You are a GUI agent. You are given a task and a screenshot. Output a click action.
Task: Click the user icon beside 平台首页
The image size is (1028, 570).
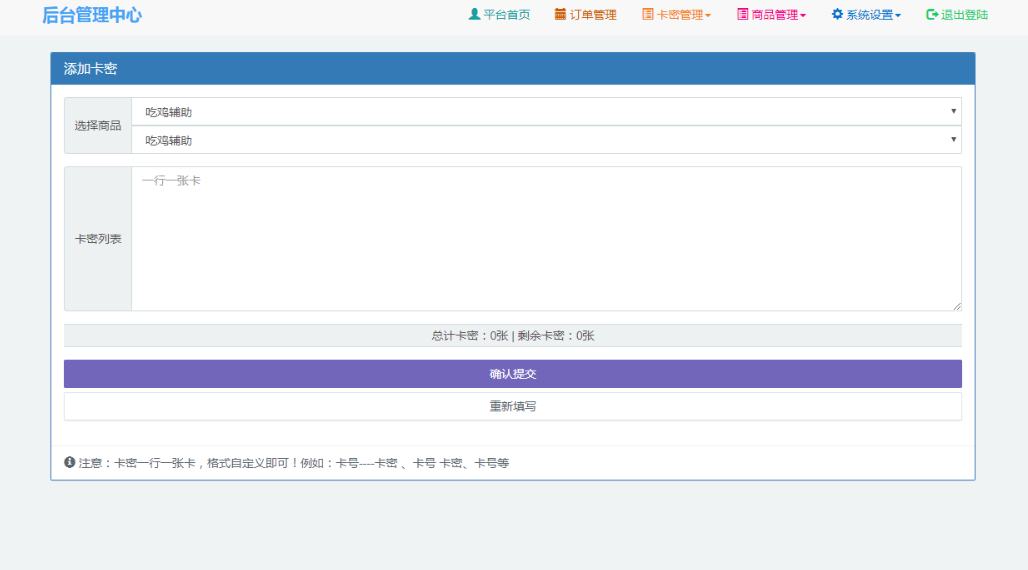(474, 15)
